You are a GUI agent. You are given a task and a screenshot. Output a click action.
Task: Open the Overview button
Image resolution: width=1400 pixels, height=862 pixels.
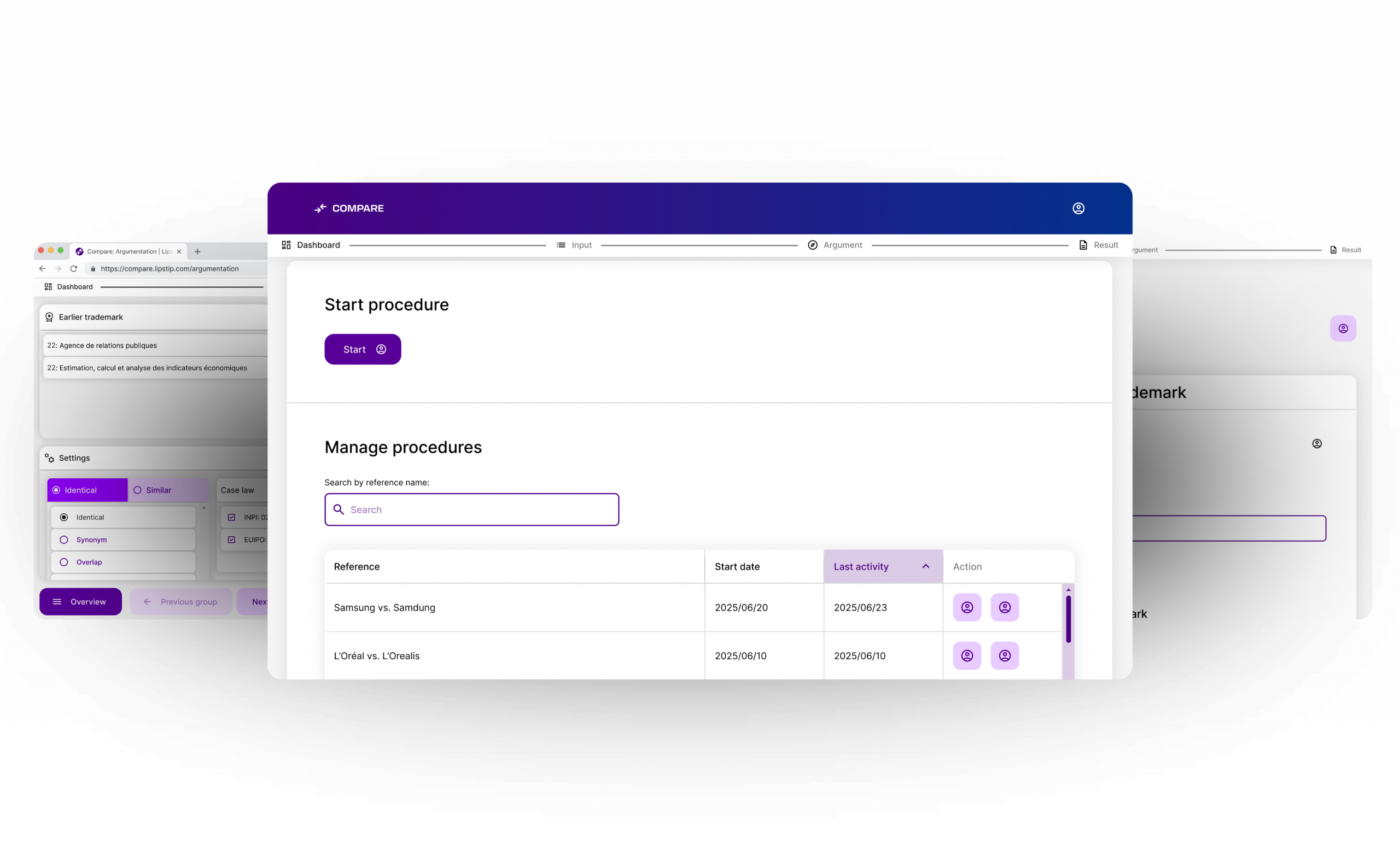[80, 601]
